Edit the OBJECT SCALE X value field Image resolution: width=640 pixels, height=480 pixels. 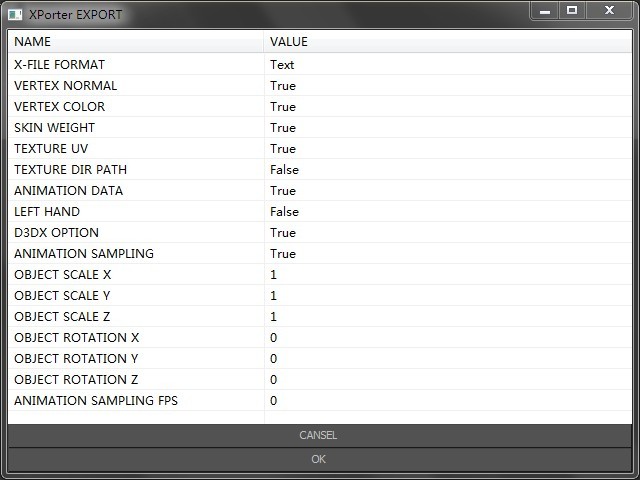[274, 275]
